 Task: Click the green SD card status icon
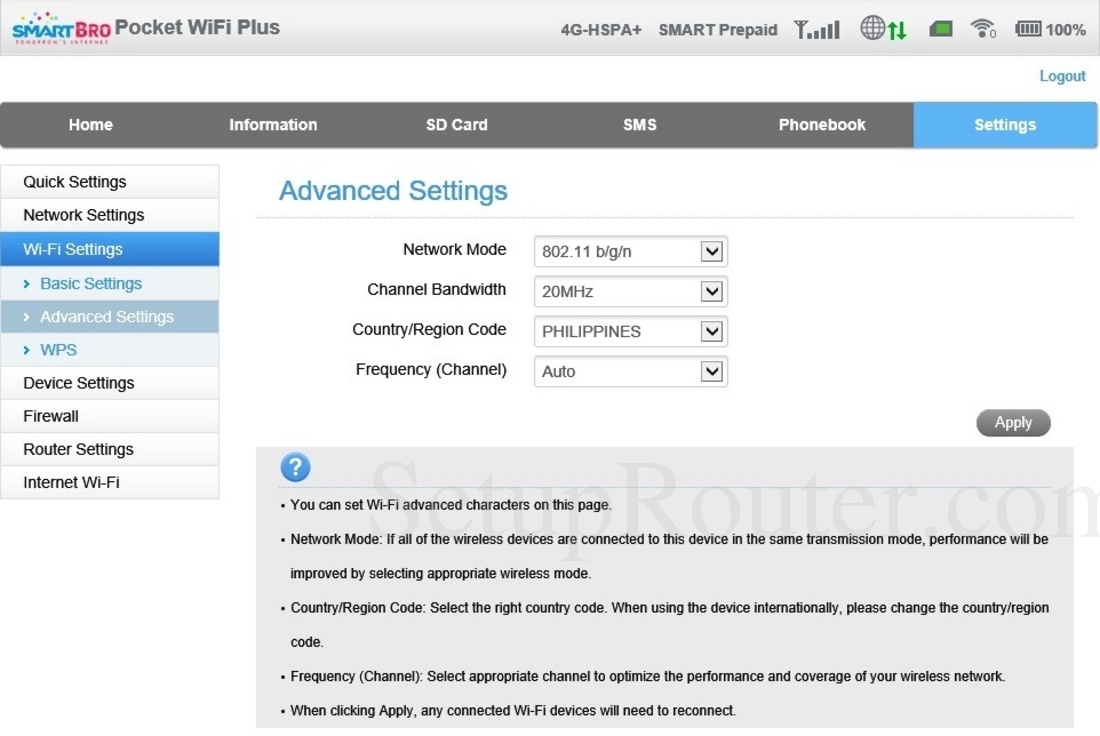pos(941,29)
